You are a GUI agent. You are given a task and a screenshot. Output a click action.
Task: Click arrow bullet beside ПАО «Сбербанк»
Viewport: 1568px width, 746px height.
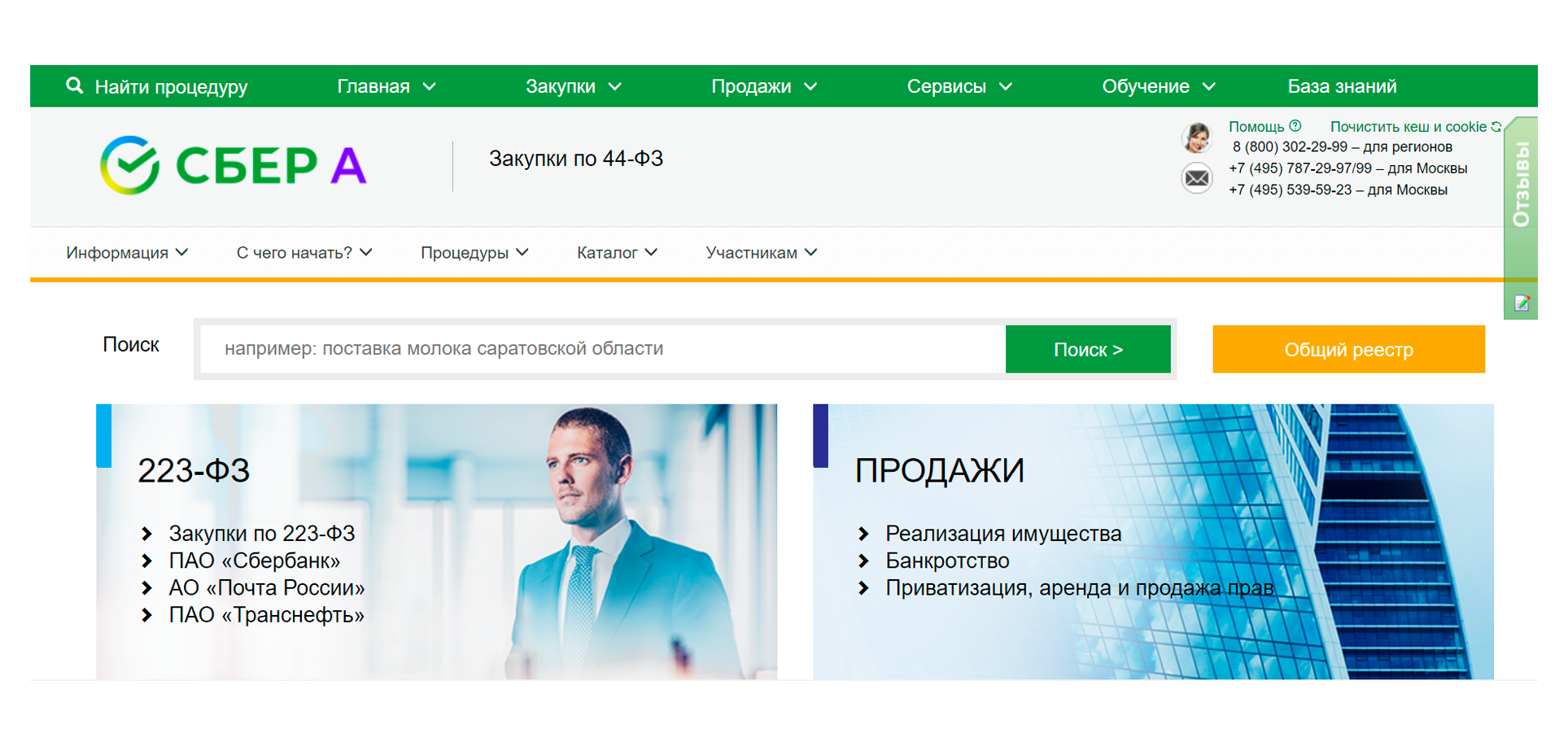point(146,561)
